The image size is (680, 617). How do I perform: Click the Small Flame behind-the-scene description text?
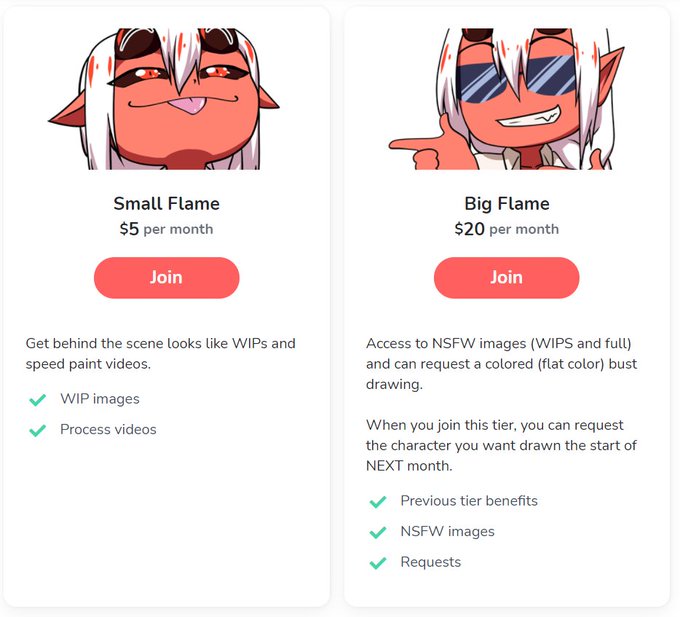(x=160, y=353)
